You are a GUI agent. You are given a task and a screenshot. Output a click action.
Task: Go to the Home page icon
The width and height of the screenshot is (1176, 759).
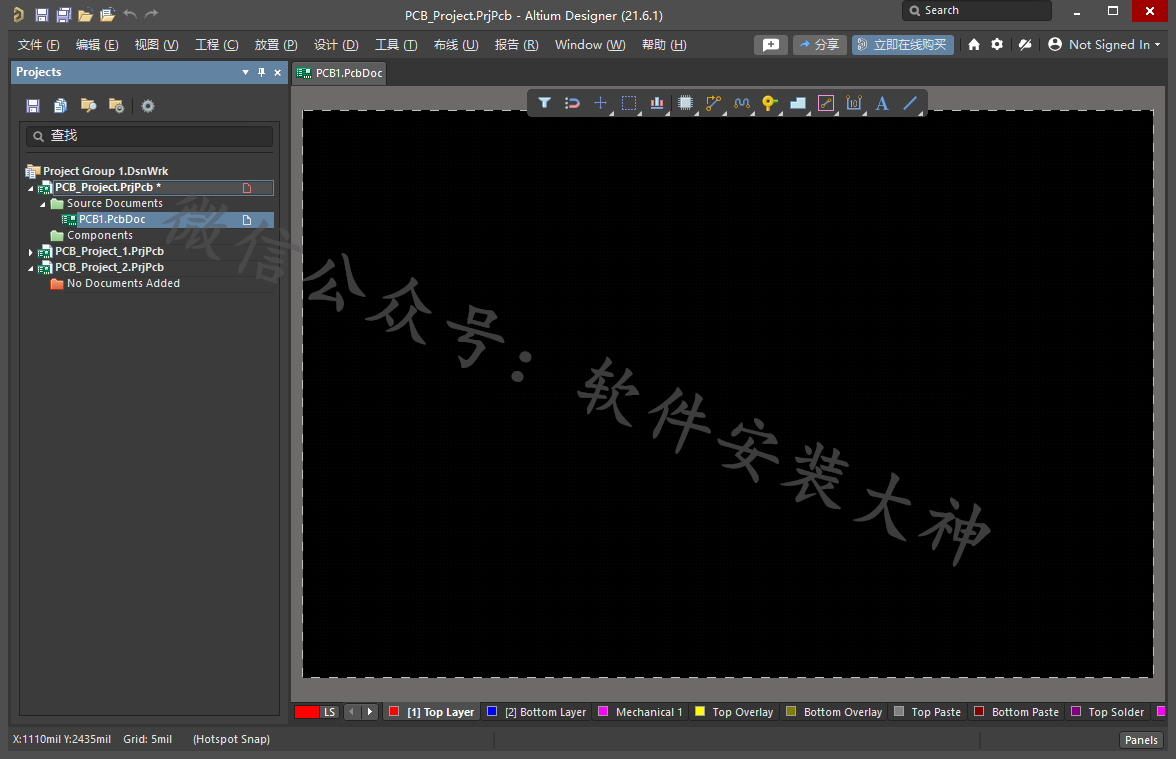[x=974, y=45]
